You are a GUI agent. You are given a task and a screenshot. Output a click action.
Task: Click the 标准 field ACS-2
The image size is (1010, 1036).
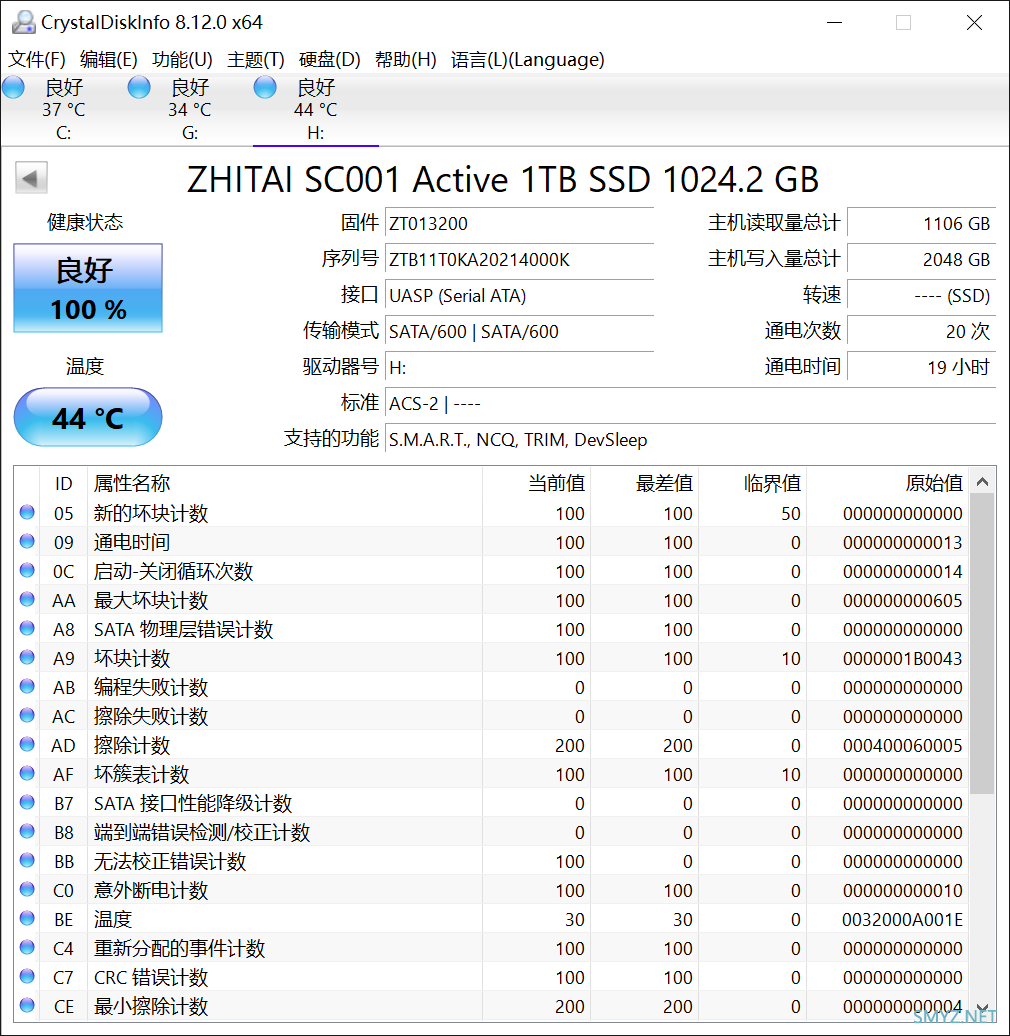(x=691, y=404)
